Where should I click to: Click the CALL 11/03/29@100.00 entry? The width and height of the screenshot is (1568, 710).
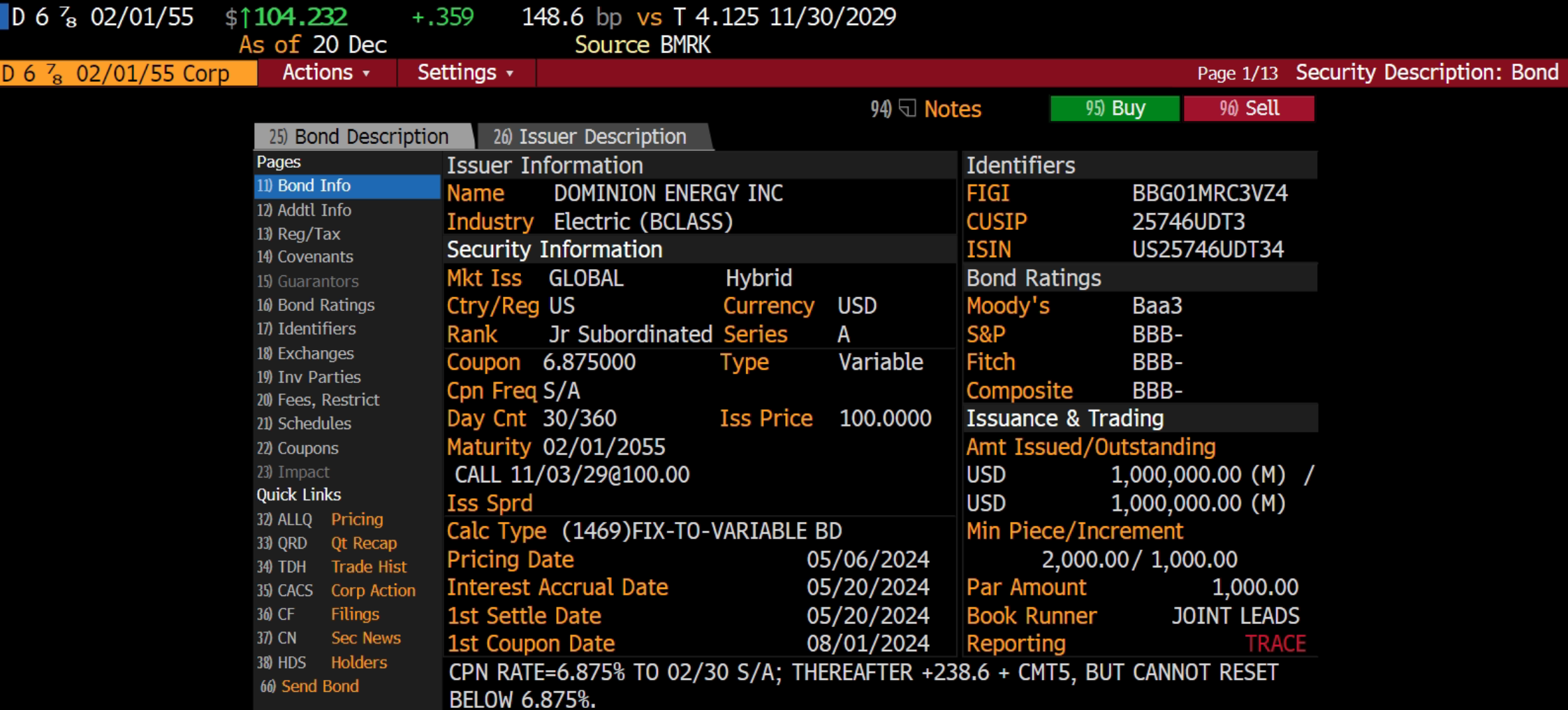[x=572, y=475]
